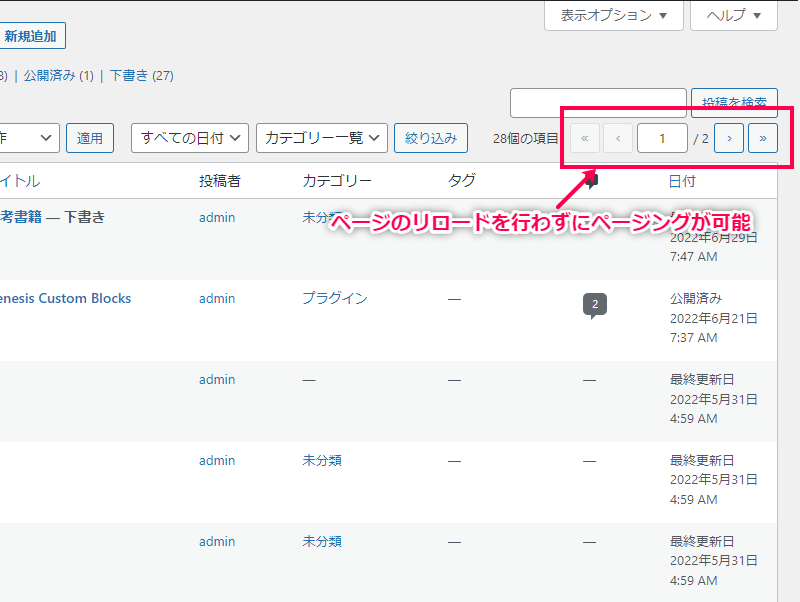The image size is (800, 602).
Task: Open the bulk action dropdown
Action: click(28, 138)
